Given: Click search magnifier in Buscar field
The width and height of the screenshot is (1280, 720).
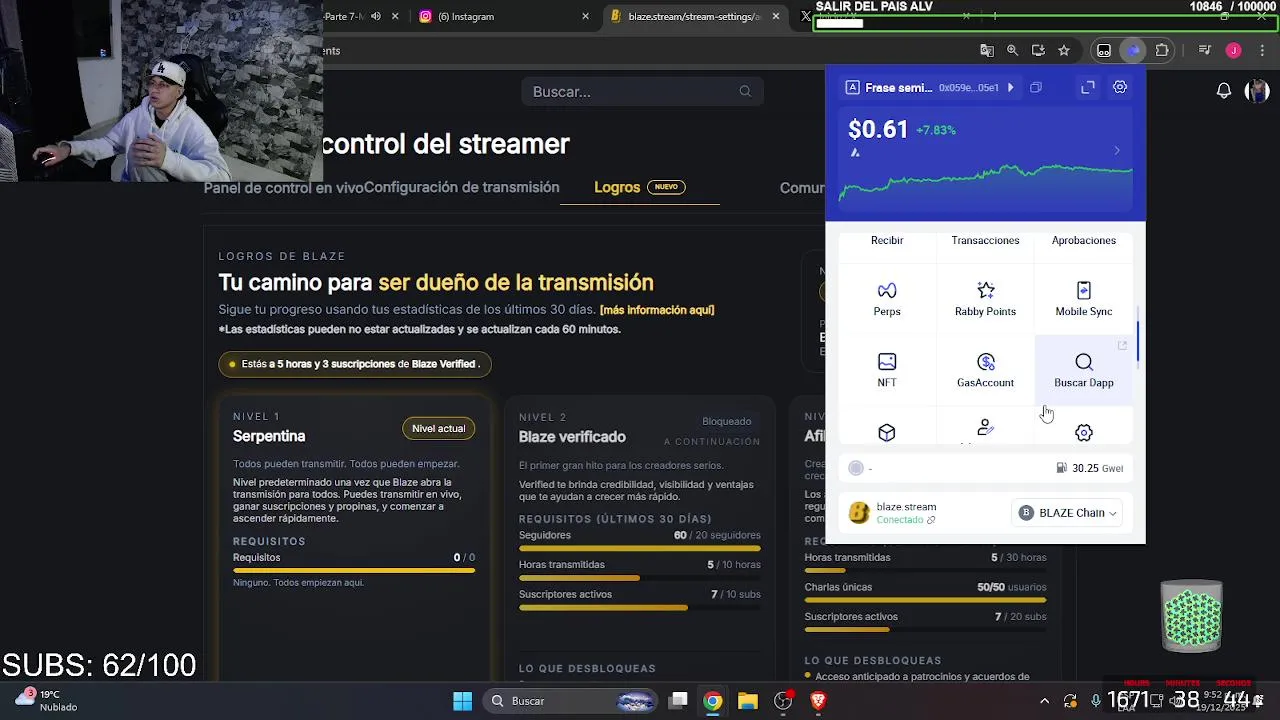Looking at the screenshot, I should (745, 91).
